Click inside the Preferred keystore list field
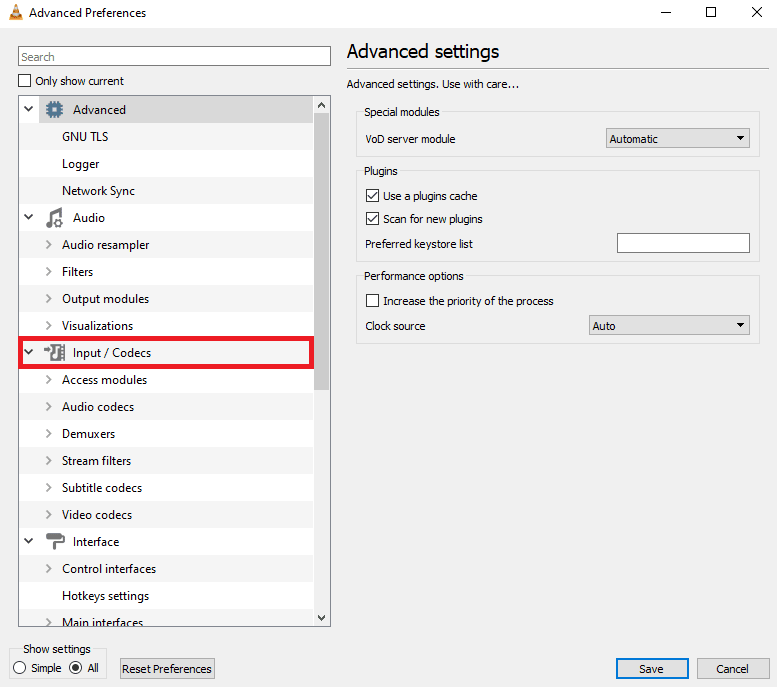 (683, 243)
